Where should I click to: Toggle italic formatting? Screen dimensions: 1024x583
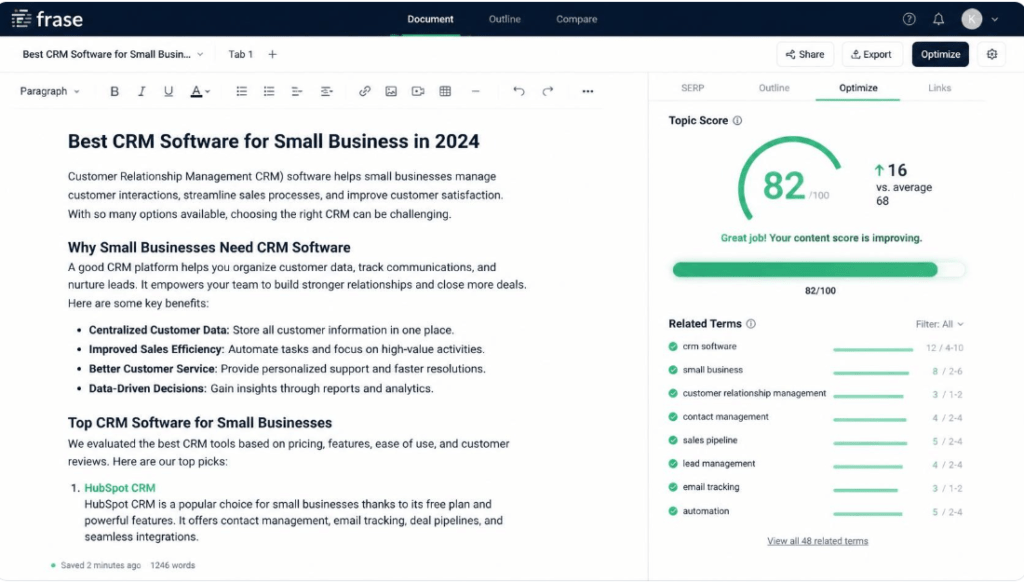click(x=141, y=91)
